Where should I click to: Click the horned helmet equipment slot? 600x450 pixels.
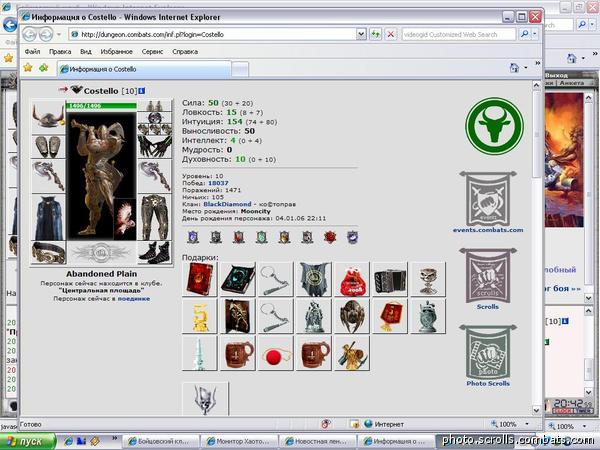tap(48, 116)
